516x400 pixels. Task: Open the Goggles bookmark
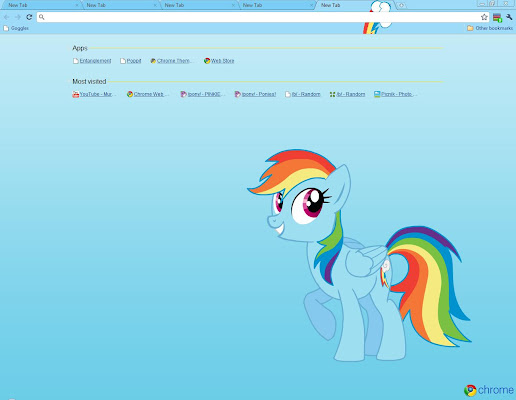click(x=16, y=28)
